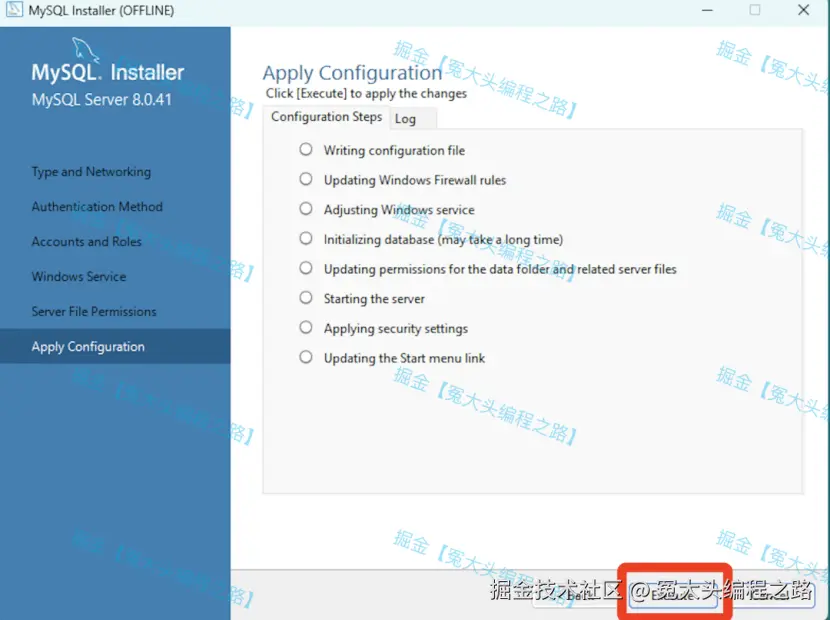Switch to the Configuration Steps tab
Viewport: 830px width, 620px height.
click(327, 117)
